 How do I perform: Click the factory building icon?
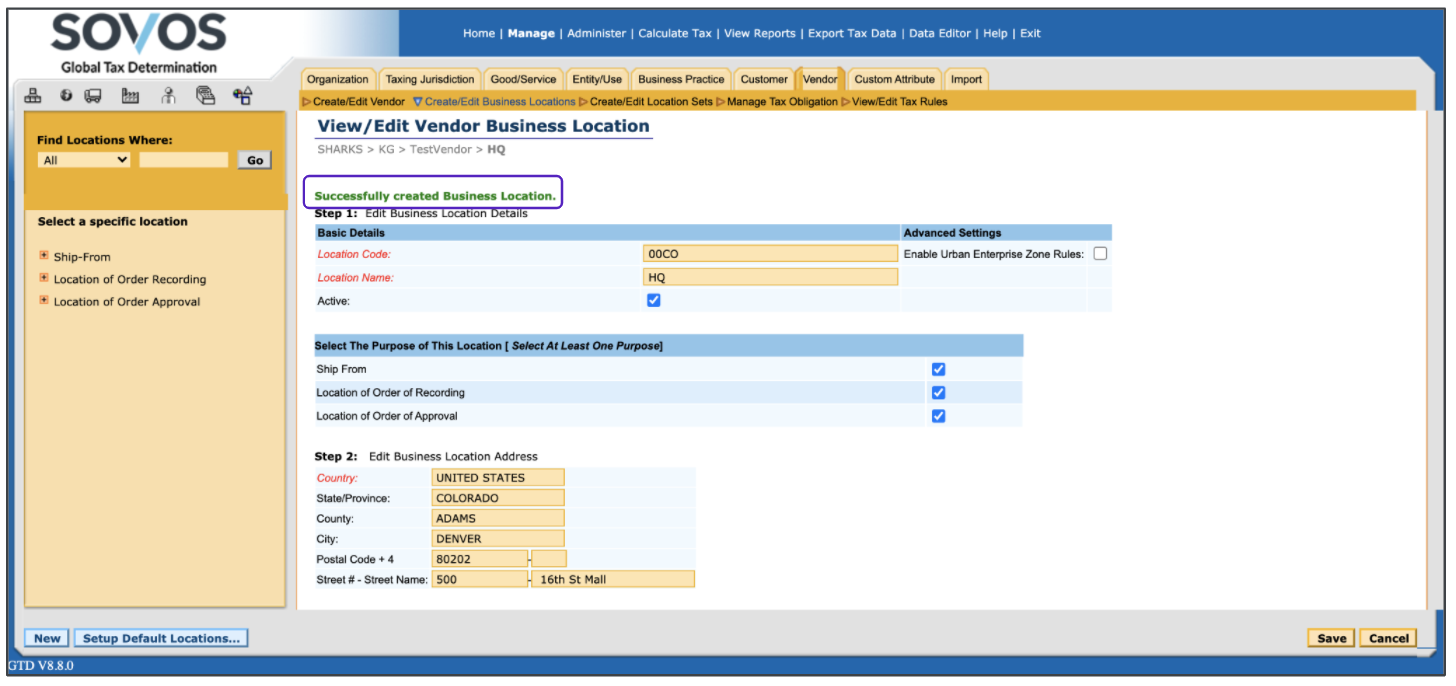pos(130,96)
